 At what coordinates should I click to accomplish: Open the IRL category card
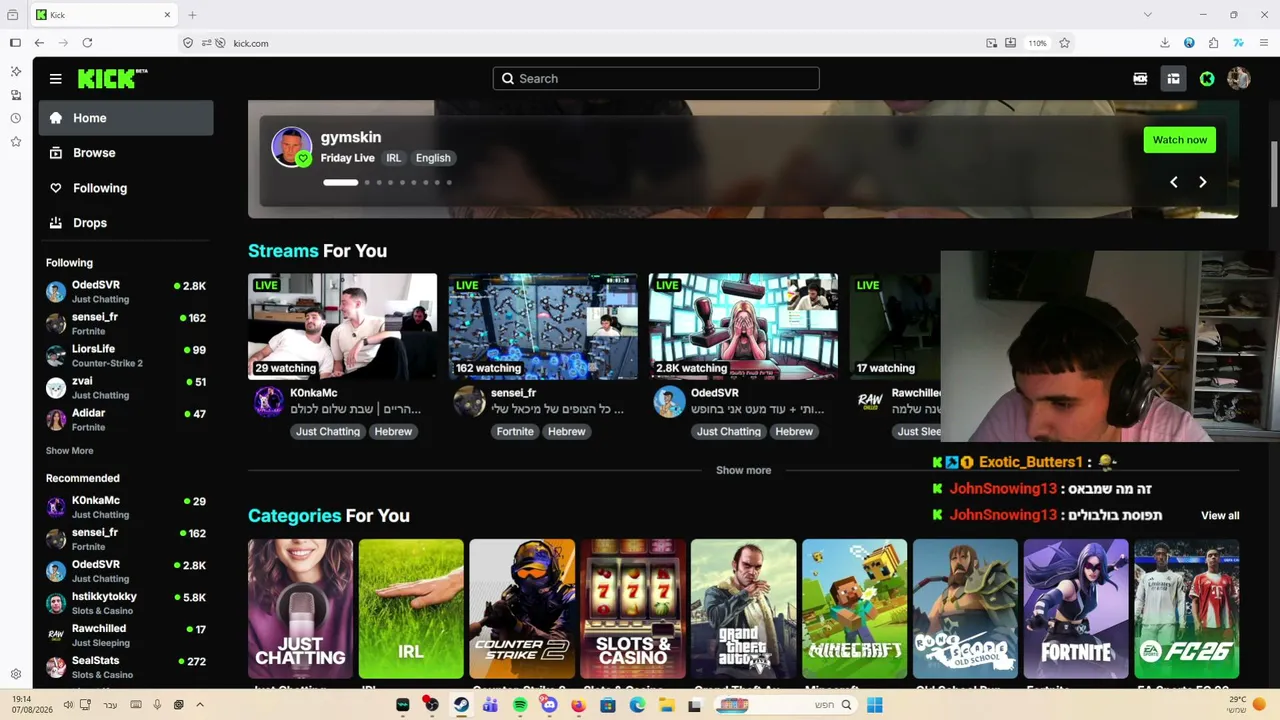pos(411,609)
